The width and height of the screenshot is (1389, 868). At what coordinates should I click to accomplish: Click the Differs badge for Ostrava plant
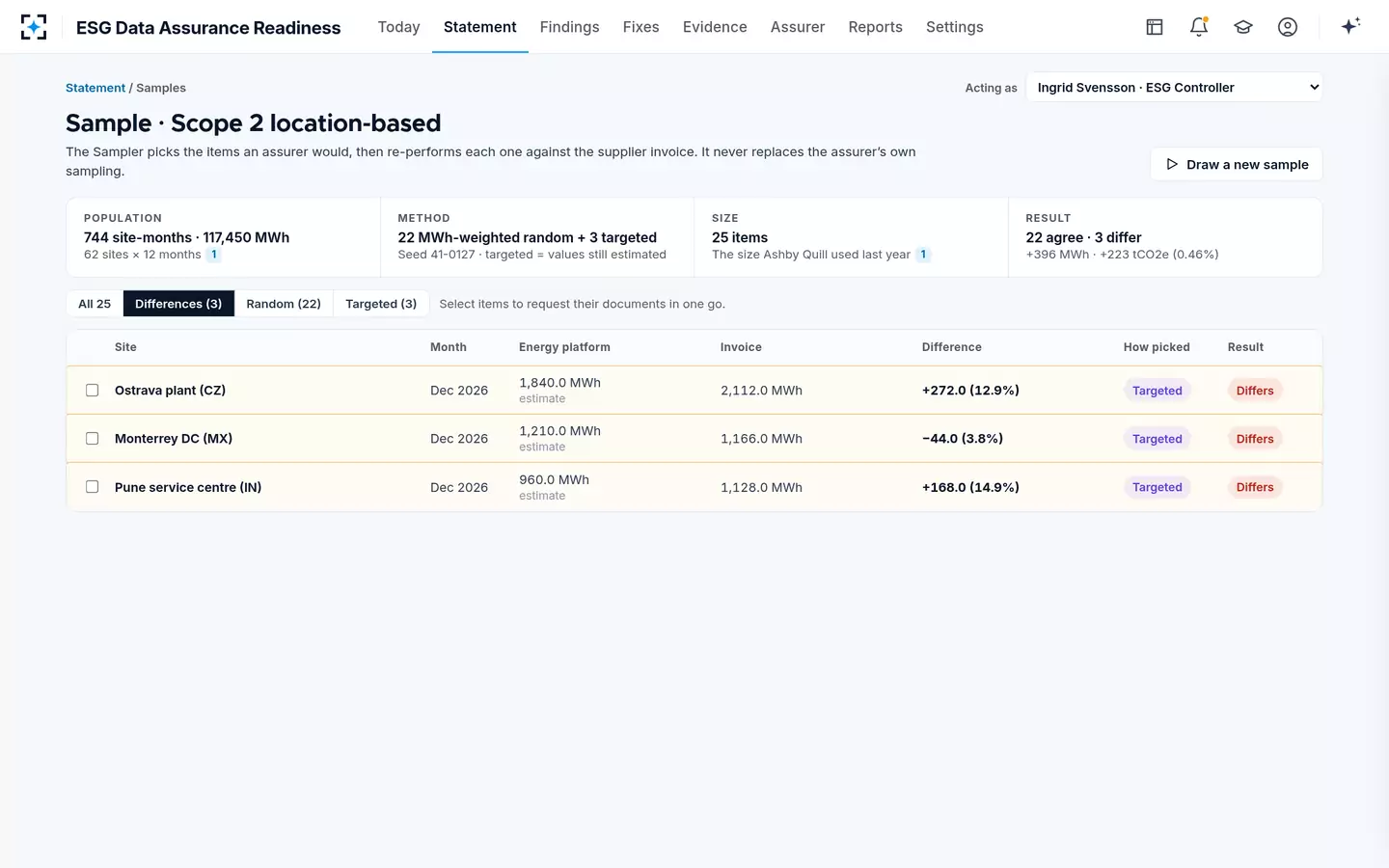click(1255, 391)
